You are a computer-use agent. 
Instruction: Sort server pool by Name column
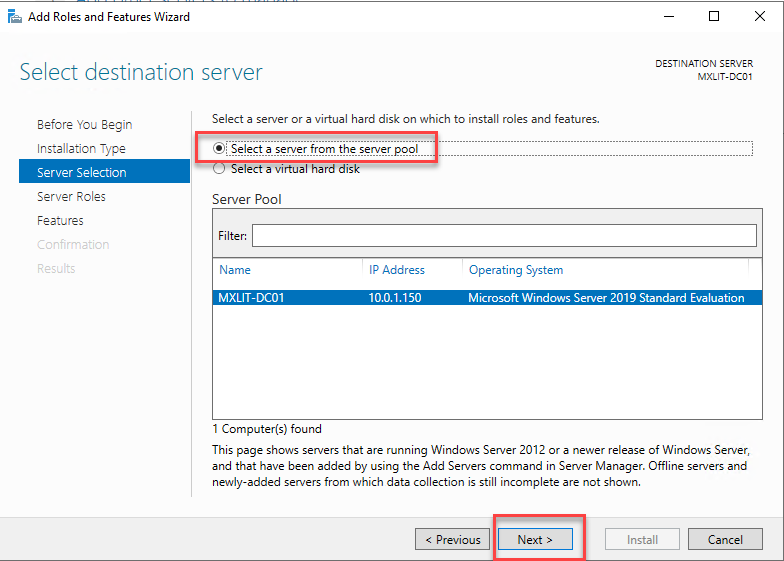pos(235,270)
